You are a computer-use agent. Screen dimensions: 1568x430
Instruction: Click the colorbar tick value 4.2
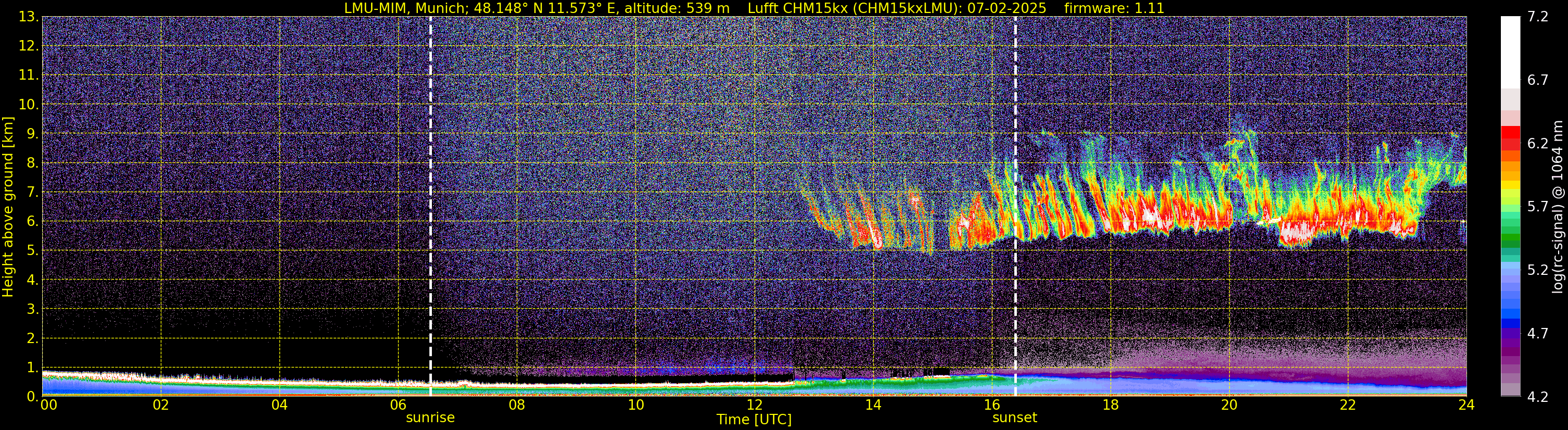(1538, 397)
